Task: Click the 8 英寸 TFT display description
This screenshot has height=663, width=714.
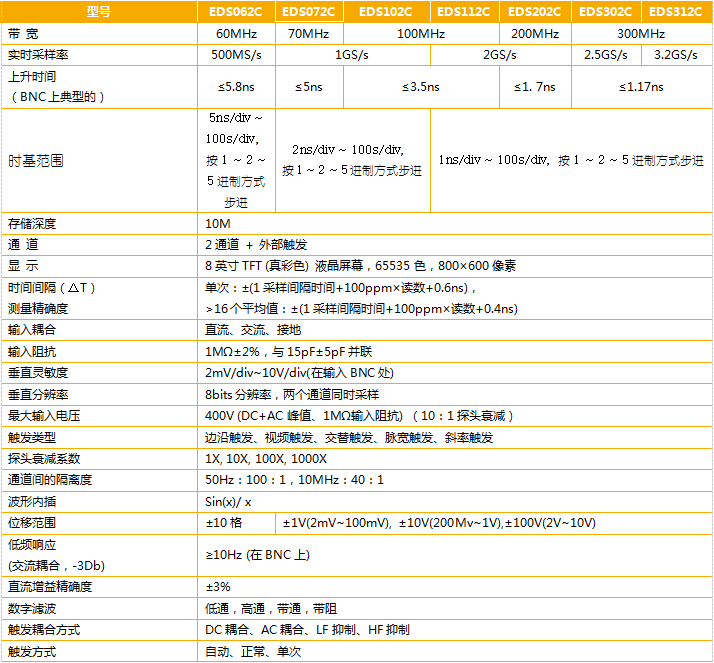Action: (x=360, y=265)
